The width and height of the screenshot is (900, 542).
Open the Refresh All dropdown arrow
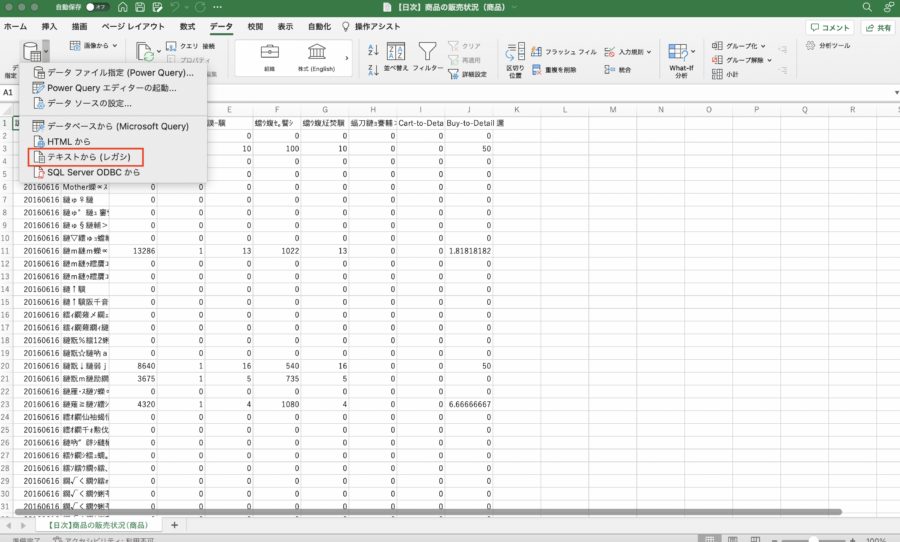point(159,51)
